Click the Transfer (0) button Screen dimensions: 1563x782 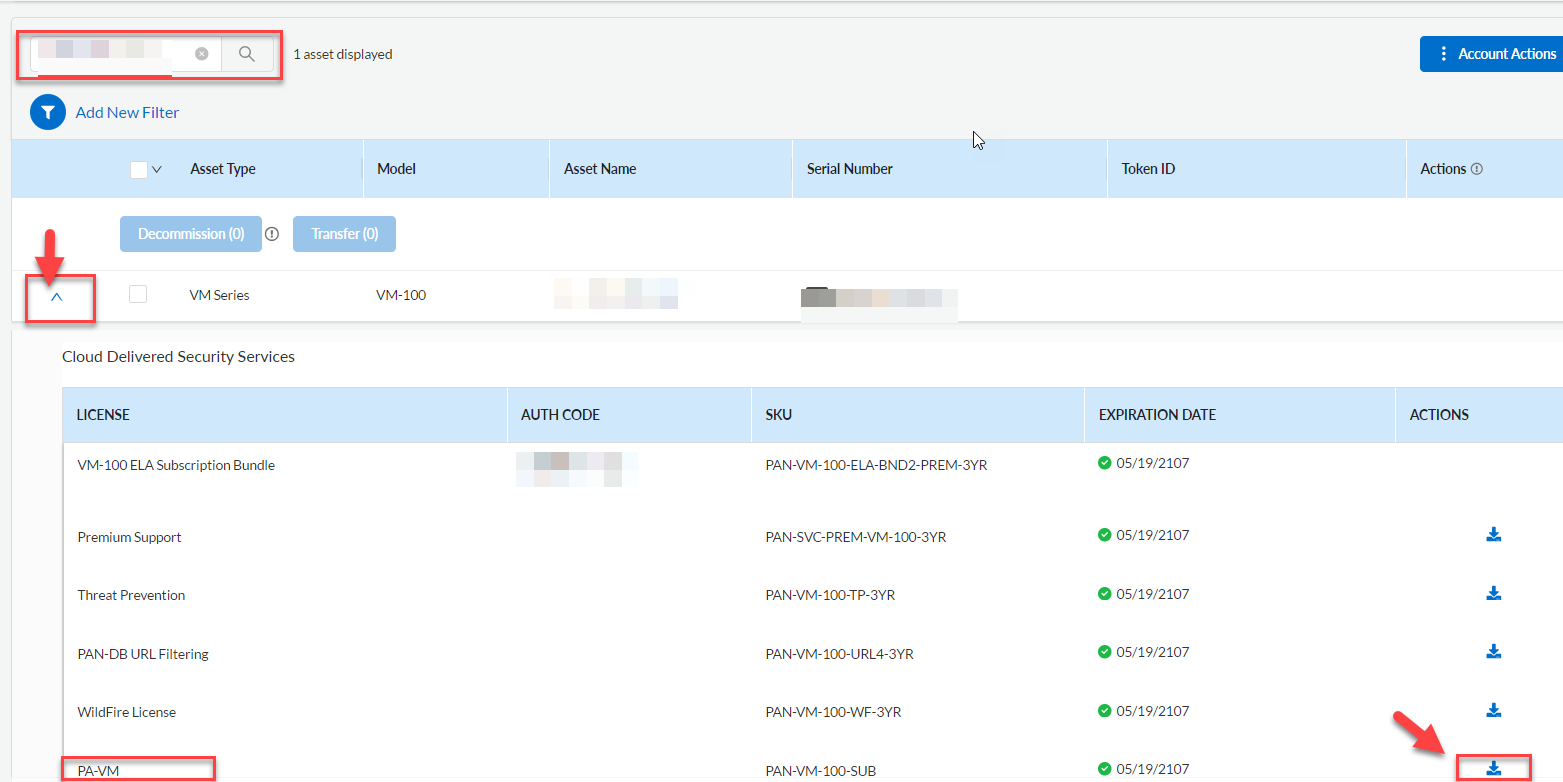click(x=344, y=234)
